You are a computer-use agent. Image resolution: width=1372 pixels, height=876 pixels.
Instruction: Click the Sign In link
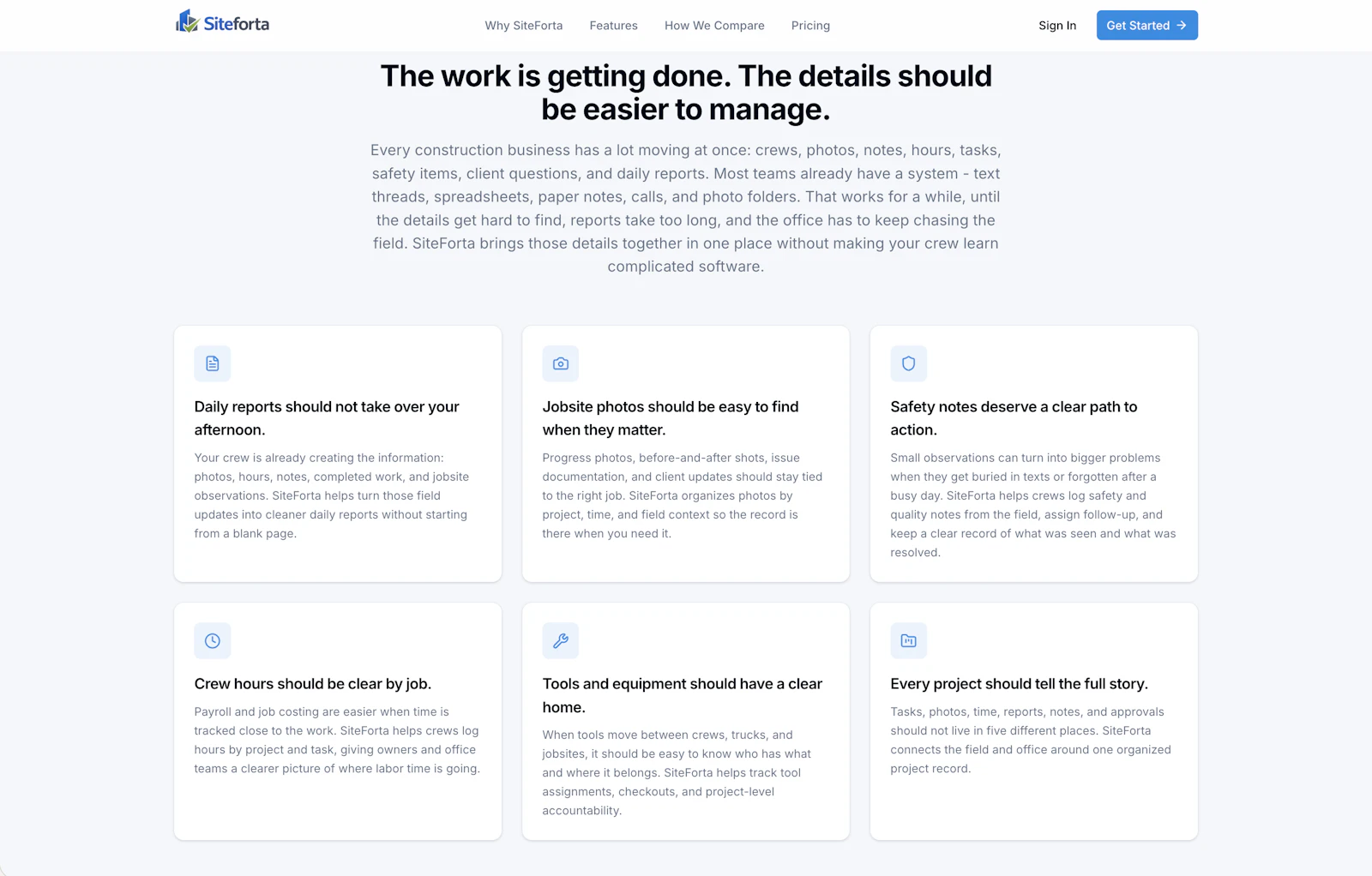(1057, 26)
